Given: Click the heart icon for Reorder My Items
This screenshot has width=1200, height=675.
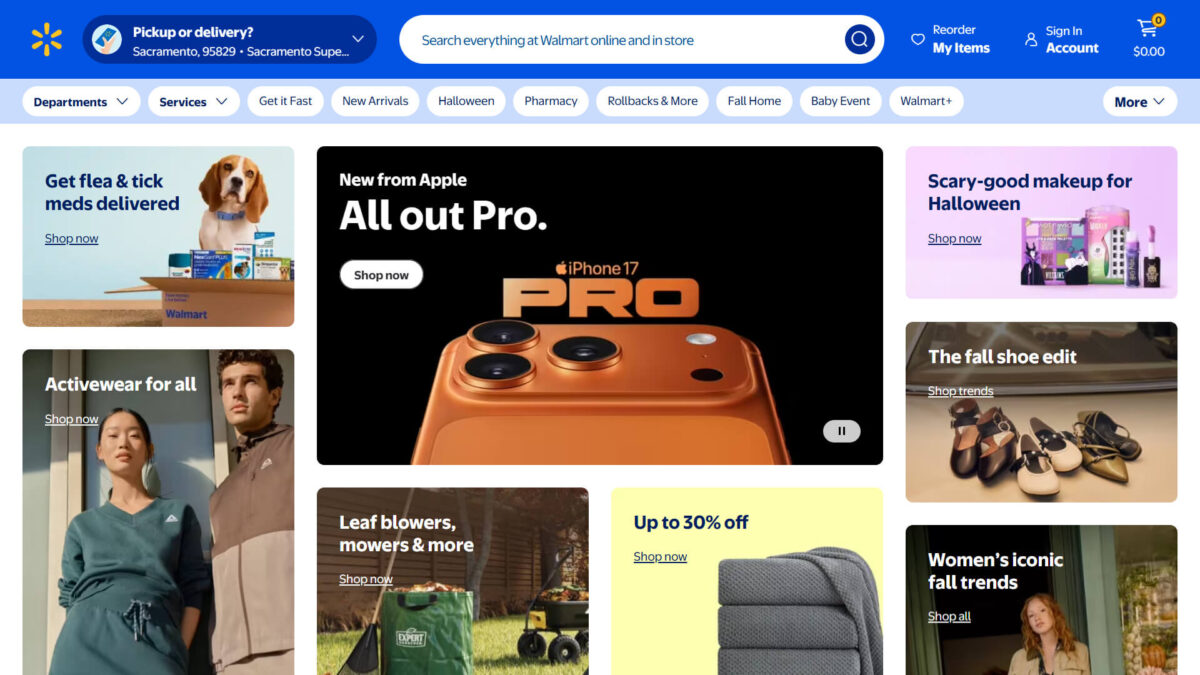Looking at the screenshot, I should pos(917,40).
